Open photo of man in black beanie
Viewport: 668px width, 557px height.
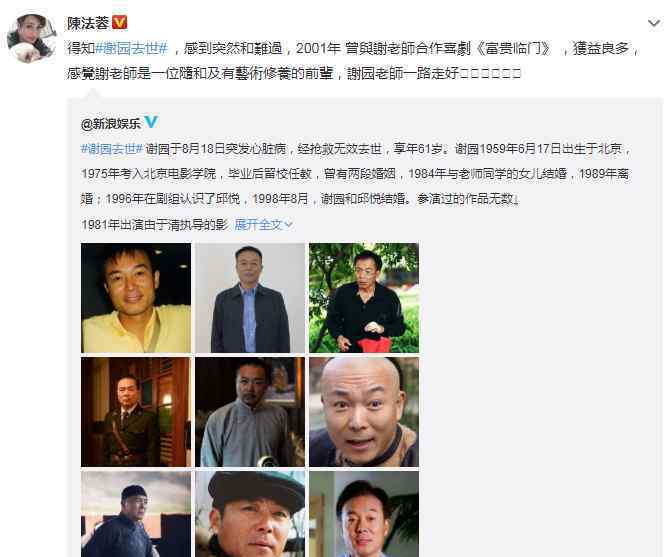click(x=136, y=514)
